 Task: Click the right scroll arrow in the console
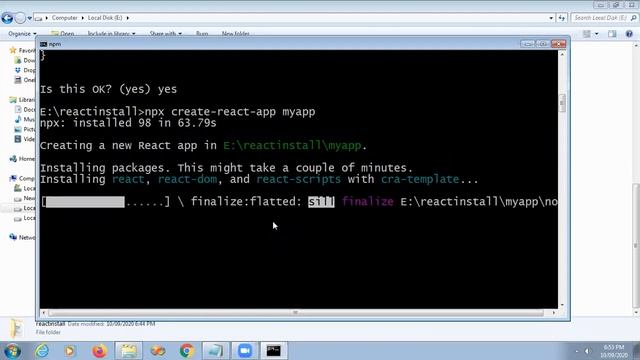[554, 313]
